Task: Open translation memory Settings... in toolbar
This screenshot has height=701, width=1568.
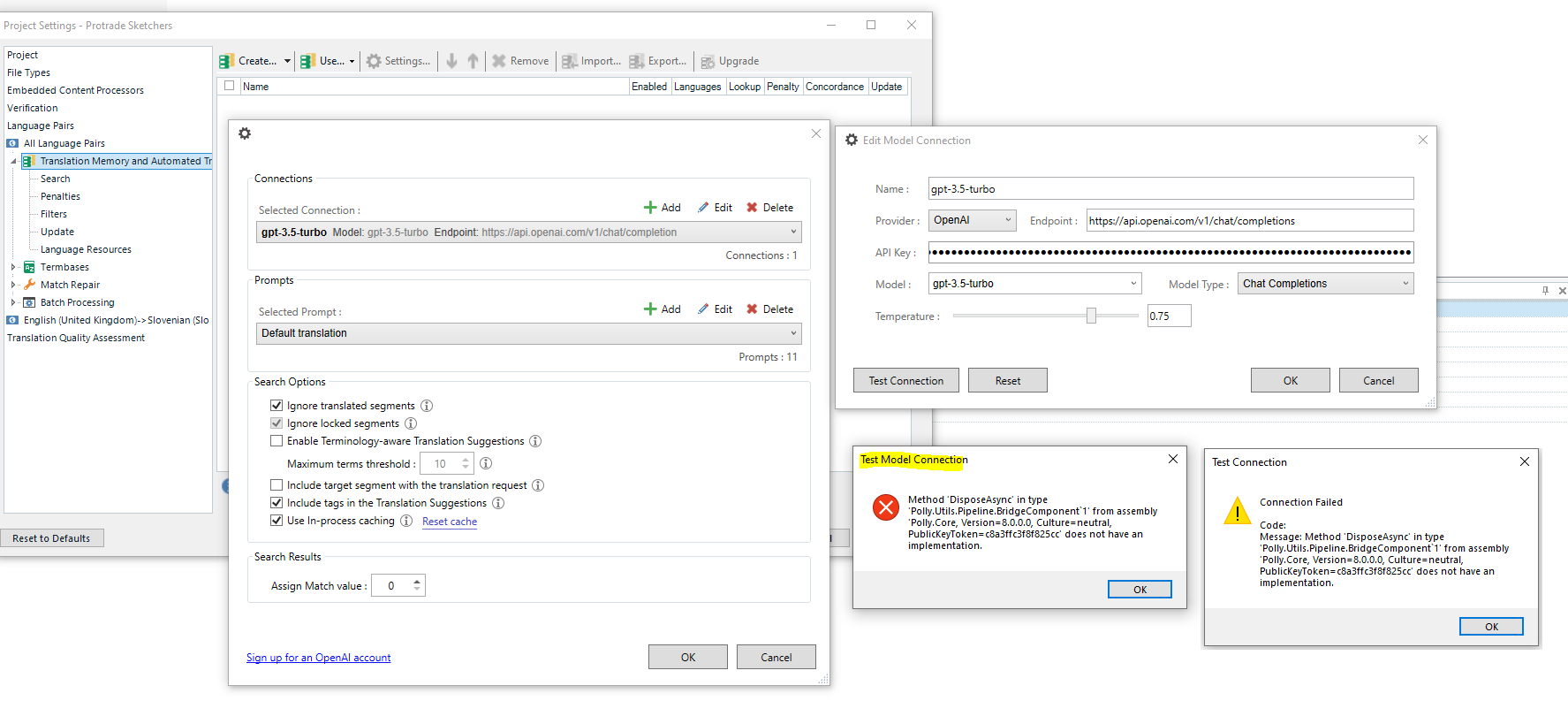Action: tap(398, 61)
